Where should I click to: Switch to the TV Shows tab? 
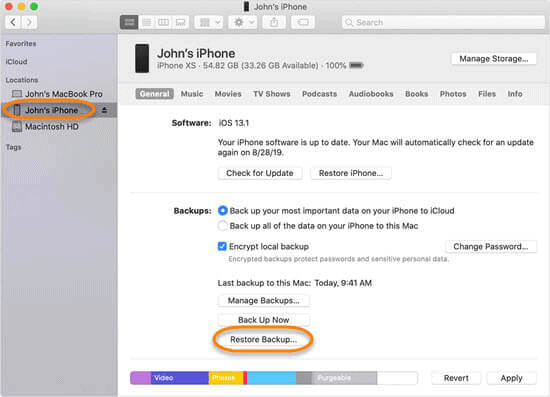pyautogui.click(x=272, y=94)
